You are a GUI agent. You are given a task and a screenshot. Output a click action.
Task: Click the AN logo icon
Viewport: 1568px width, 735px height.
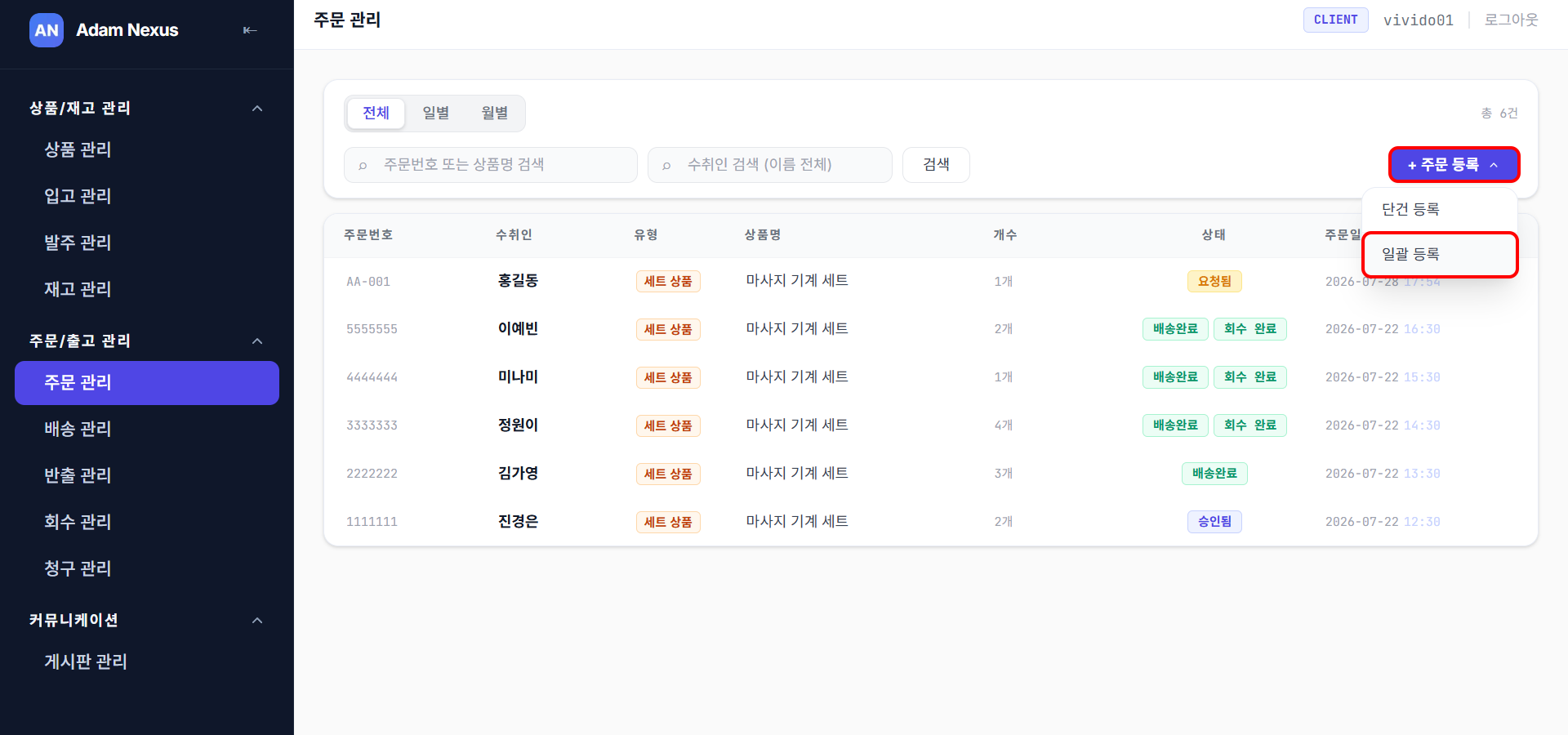click(47, 30)
